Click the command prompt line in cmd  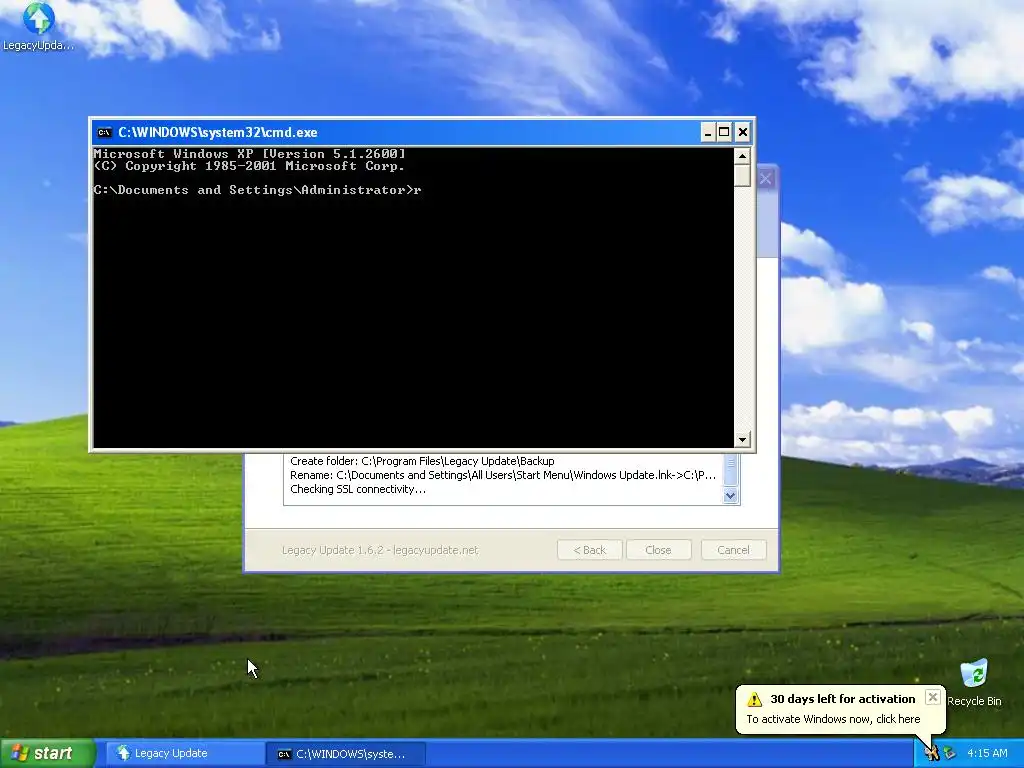257,190
